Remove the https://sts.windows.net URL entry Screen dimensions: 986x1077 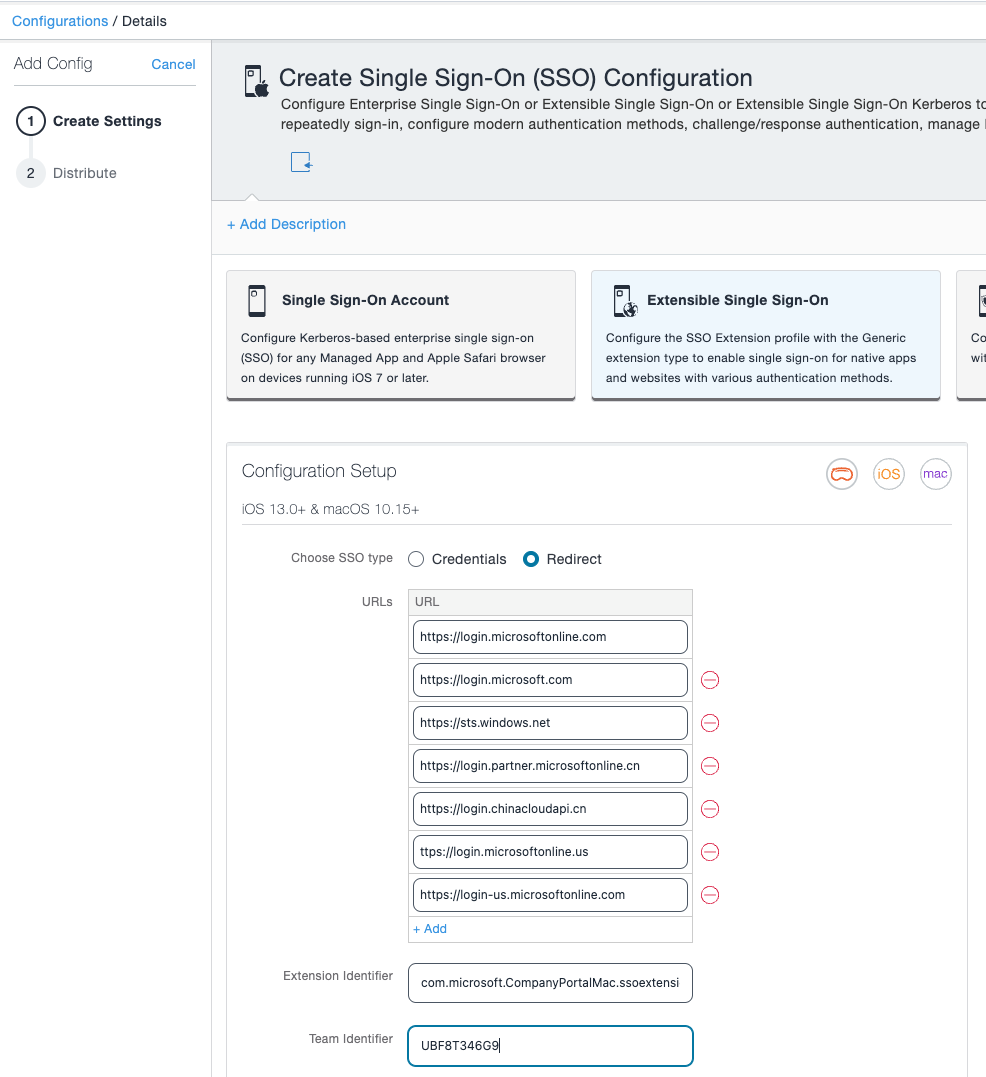coord(709,723)
